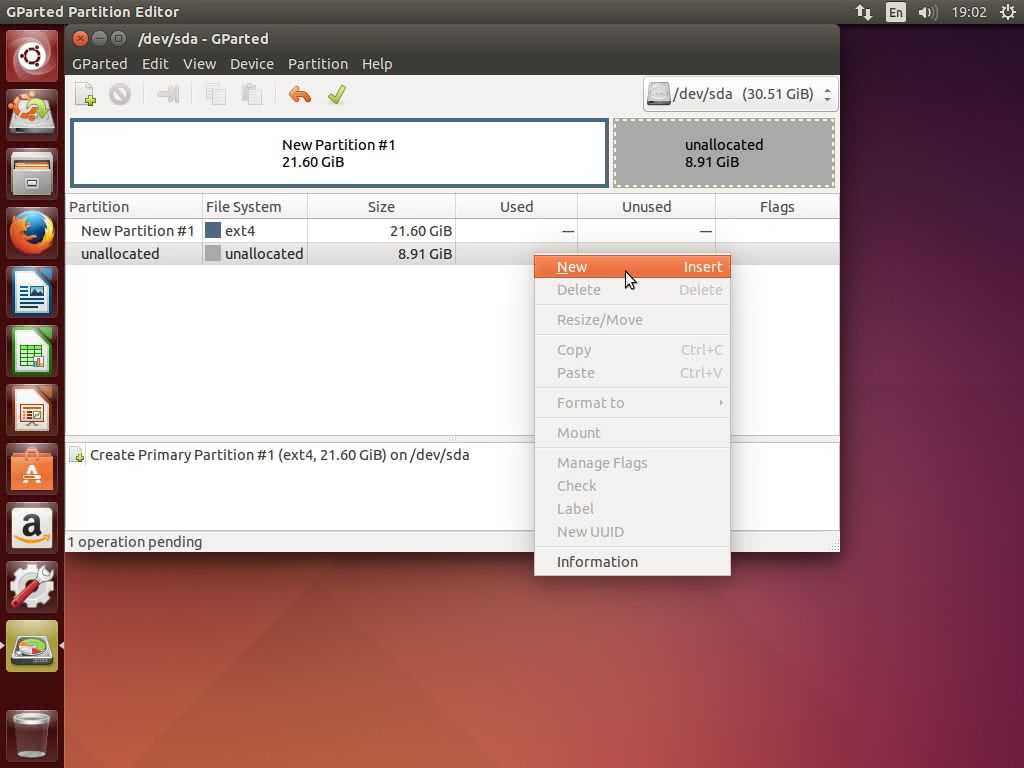Open the Partition menu
Image resolution: width=1024 pixels, height=768 pixels.
[x=317, y=64]
